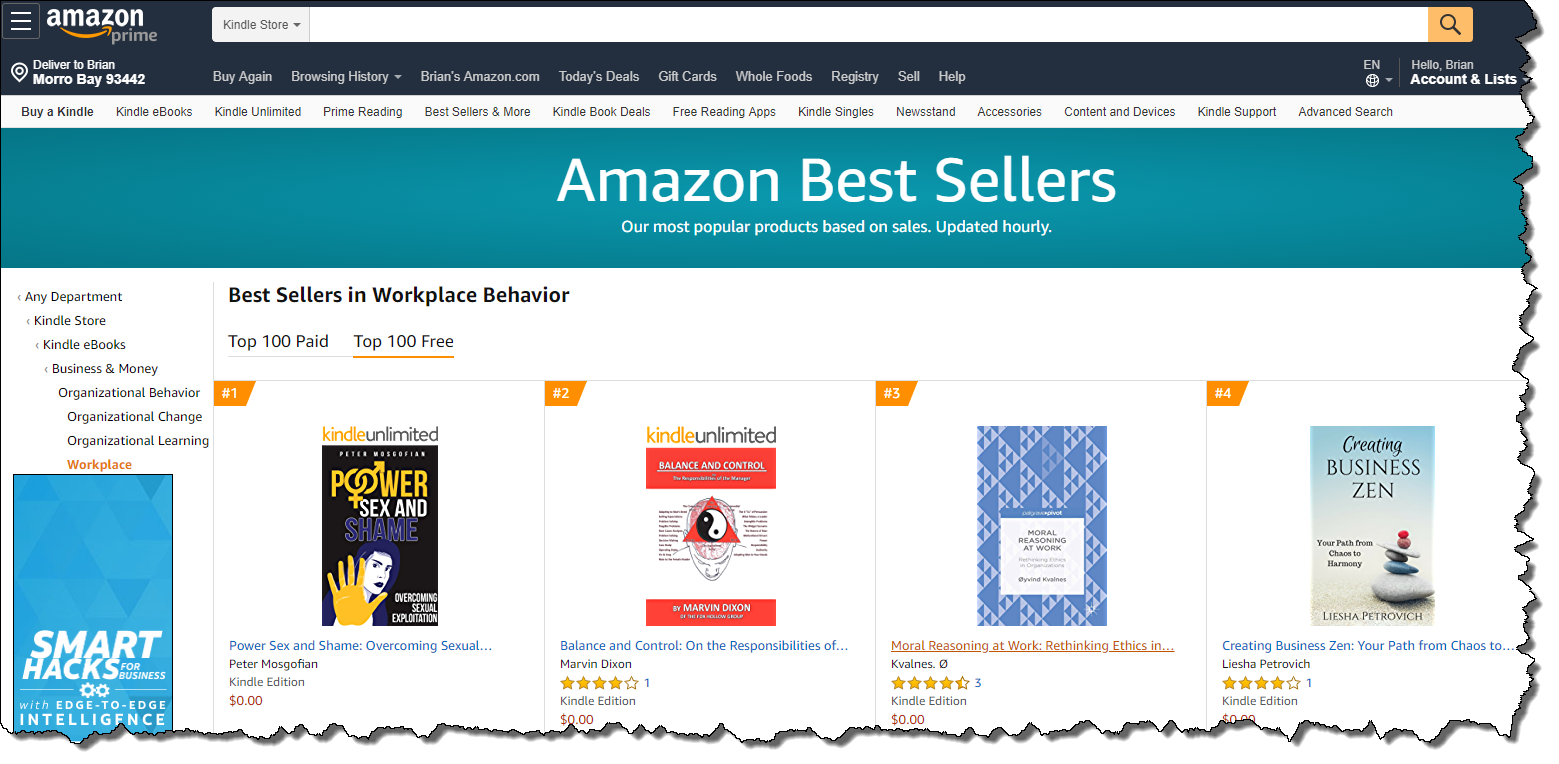The width and height of the screenshot is (1559, 764).
Task: Click into the search input field
Action: coord(868,24)
